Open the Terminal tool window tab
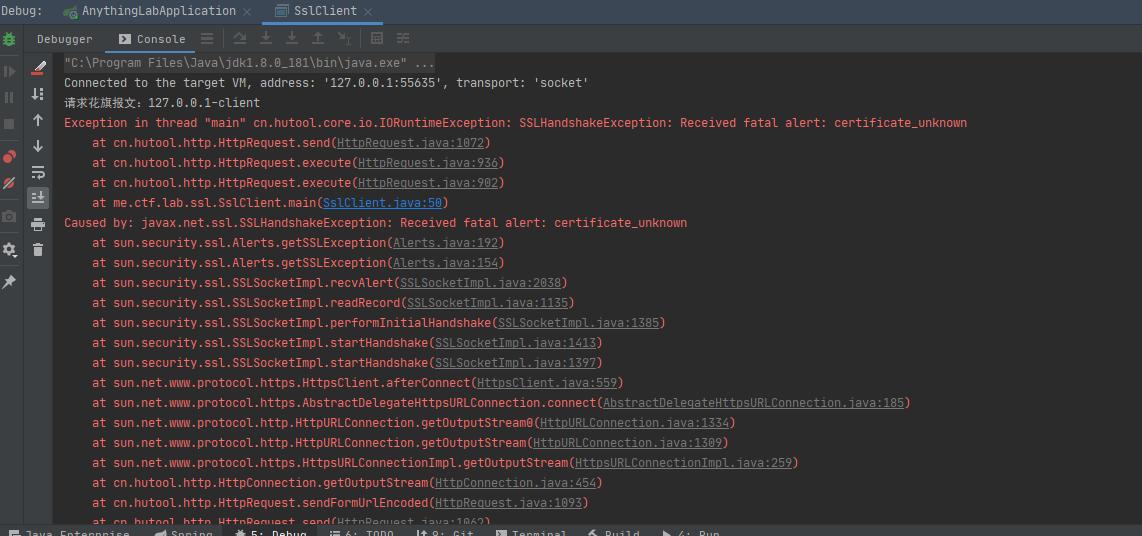The width and height of the screenshot is (1142, 536). coord(531,532)
